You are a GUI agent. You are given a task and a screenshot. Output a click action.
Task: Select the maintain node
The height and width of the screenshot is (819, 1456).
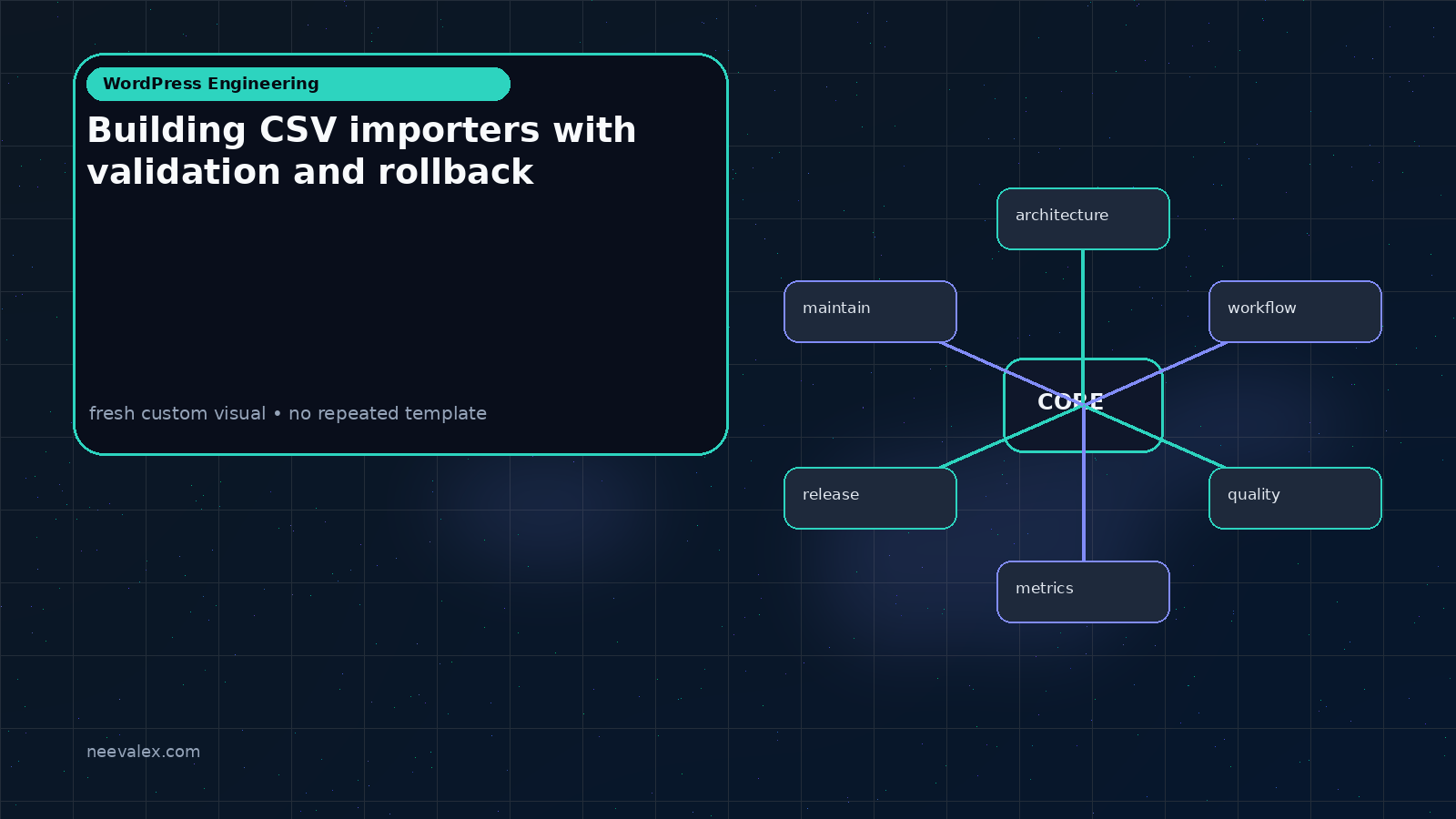[x=870, y=311]
